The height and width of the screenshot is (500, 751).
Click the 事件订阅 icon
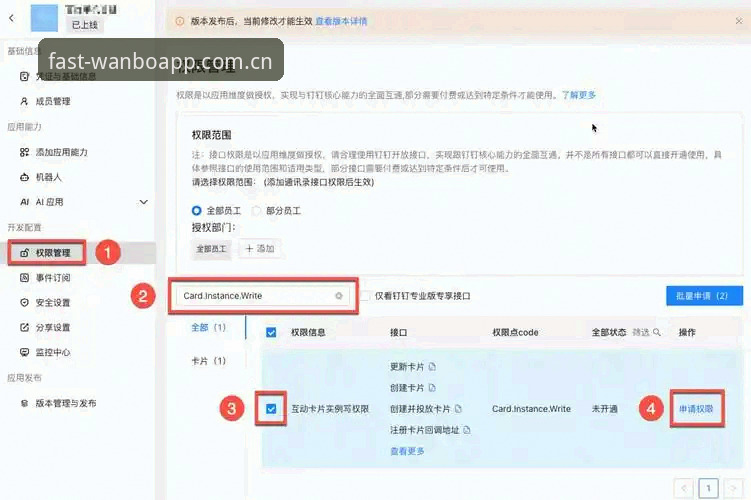click(24, 278)
